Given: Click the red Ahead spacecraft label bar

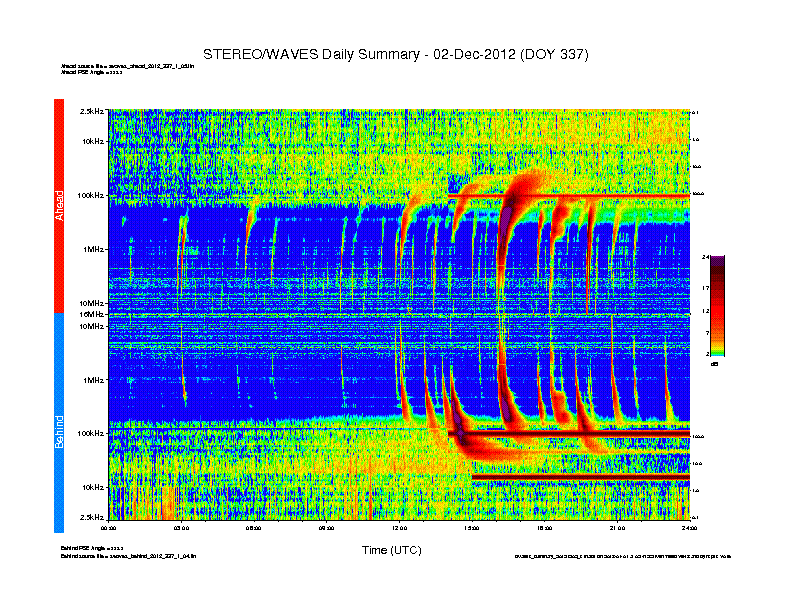Looking at the screenshot, I should tap(59, 205).
